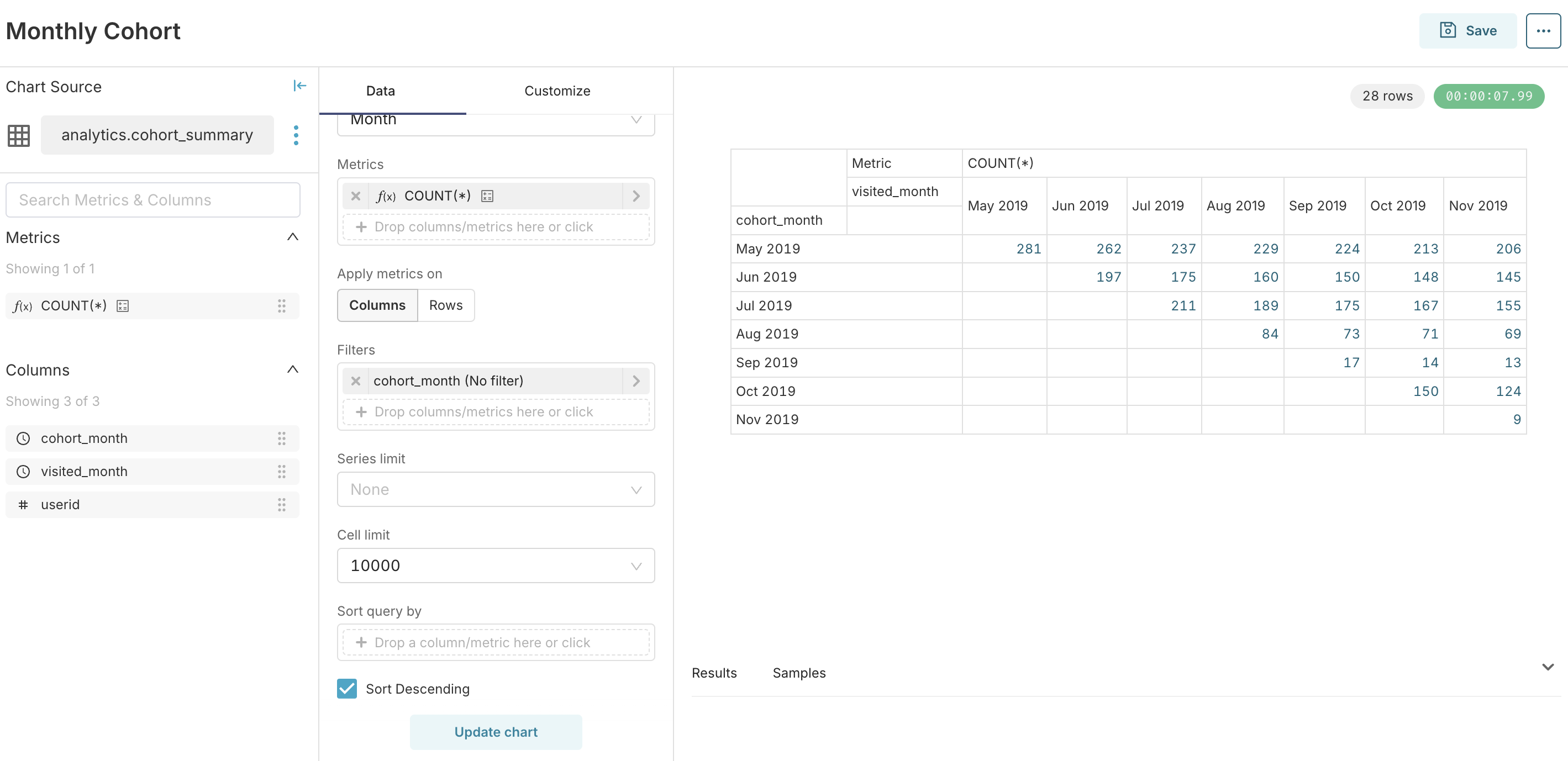
Task: Remove COUNT(*) metric with X icon
Action: coord(355,196)
